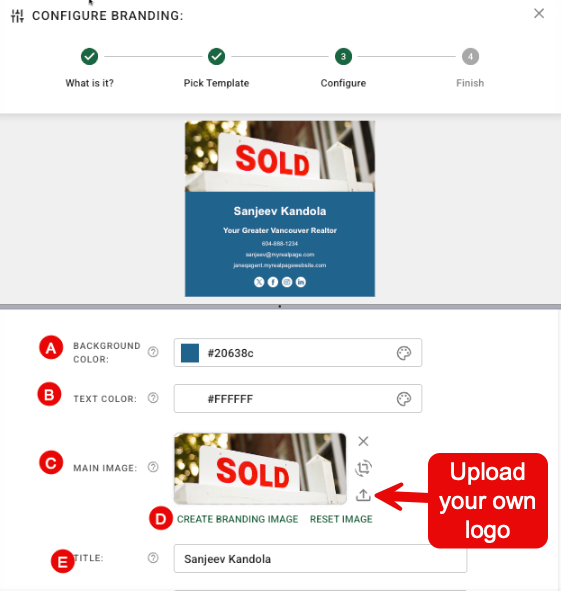
Task: Return to the Pick Template step
Action: (216, 57)
